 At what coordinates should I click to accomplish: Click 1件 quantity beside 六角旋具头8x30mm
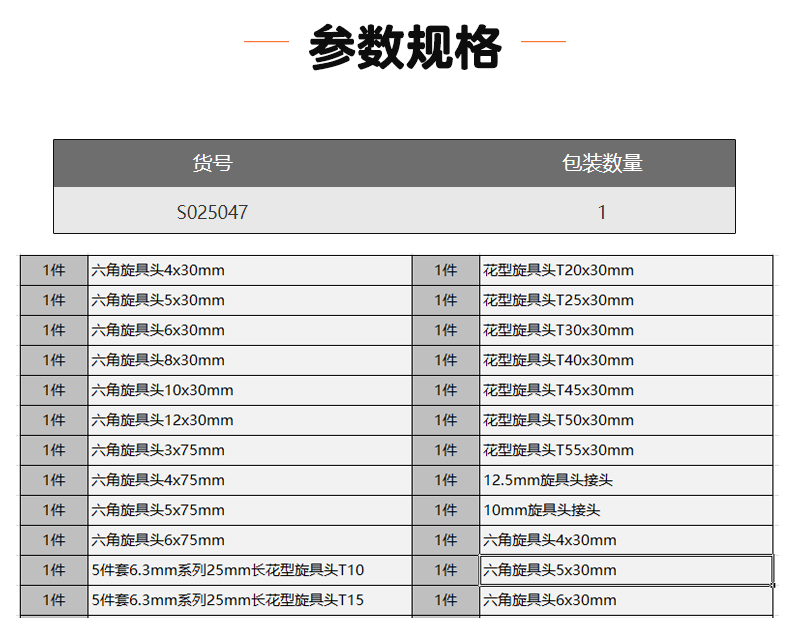(54, 361)
